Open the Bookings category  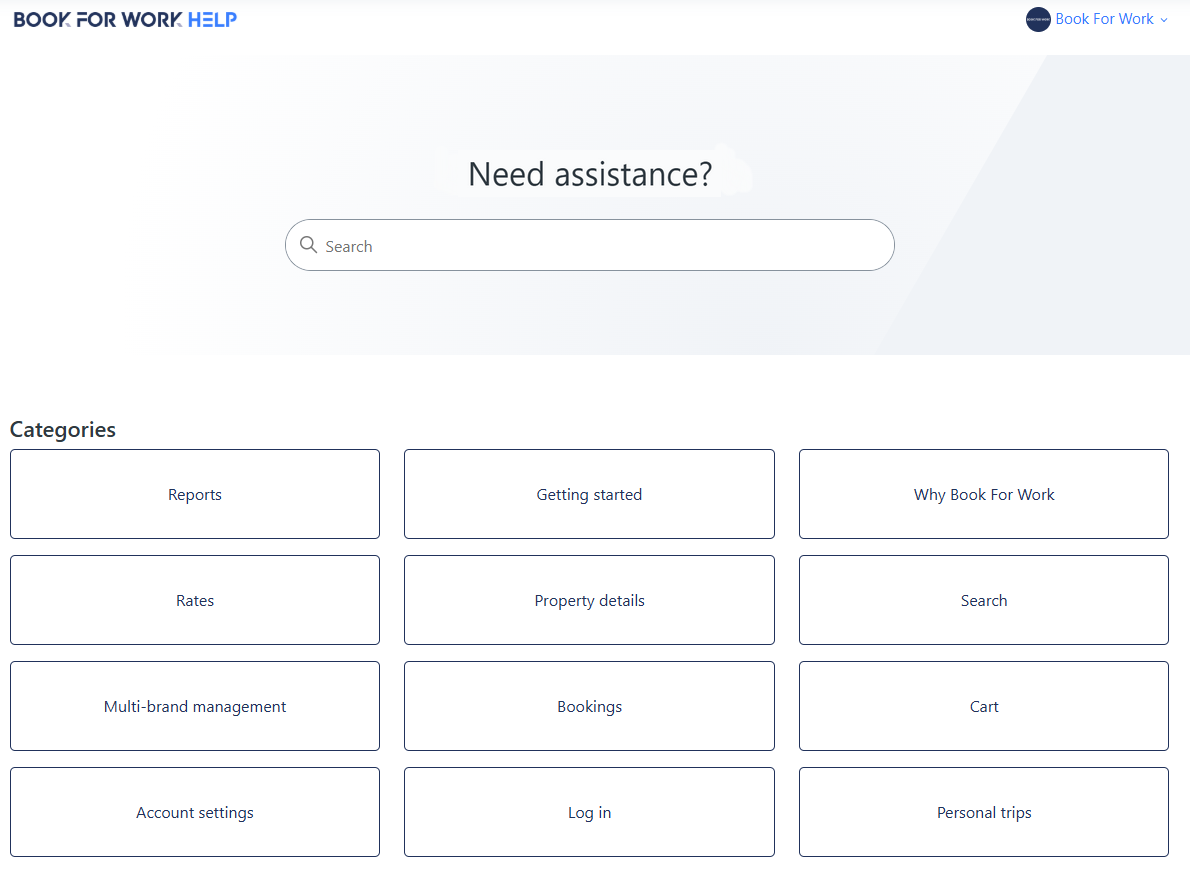(589, 707)
